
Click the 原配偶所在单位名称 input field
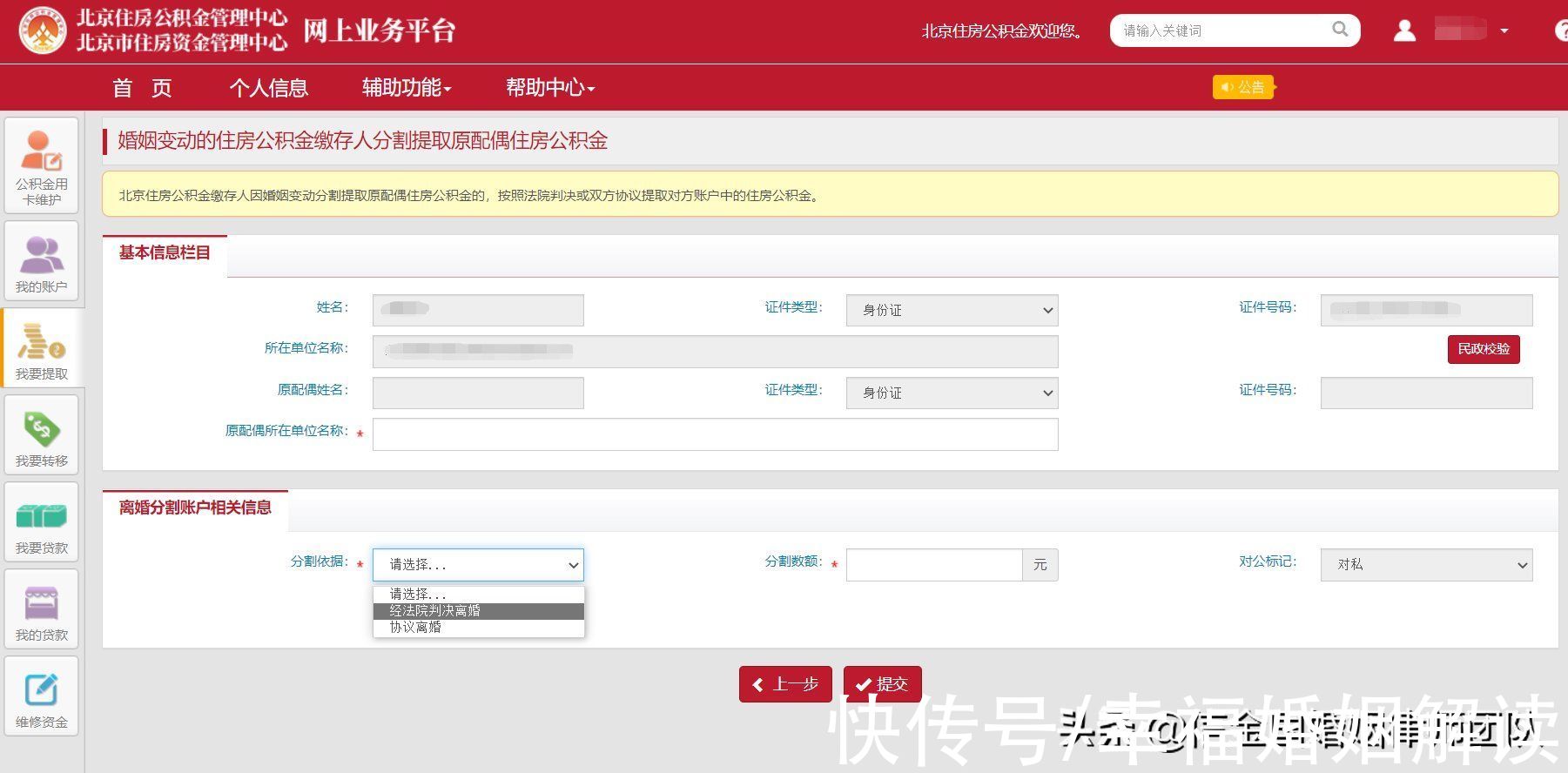point(715,434)
